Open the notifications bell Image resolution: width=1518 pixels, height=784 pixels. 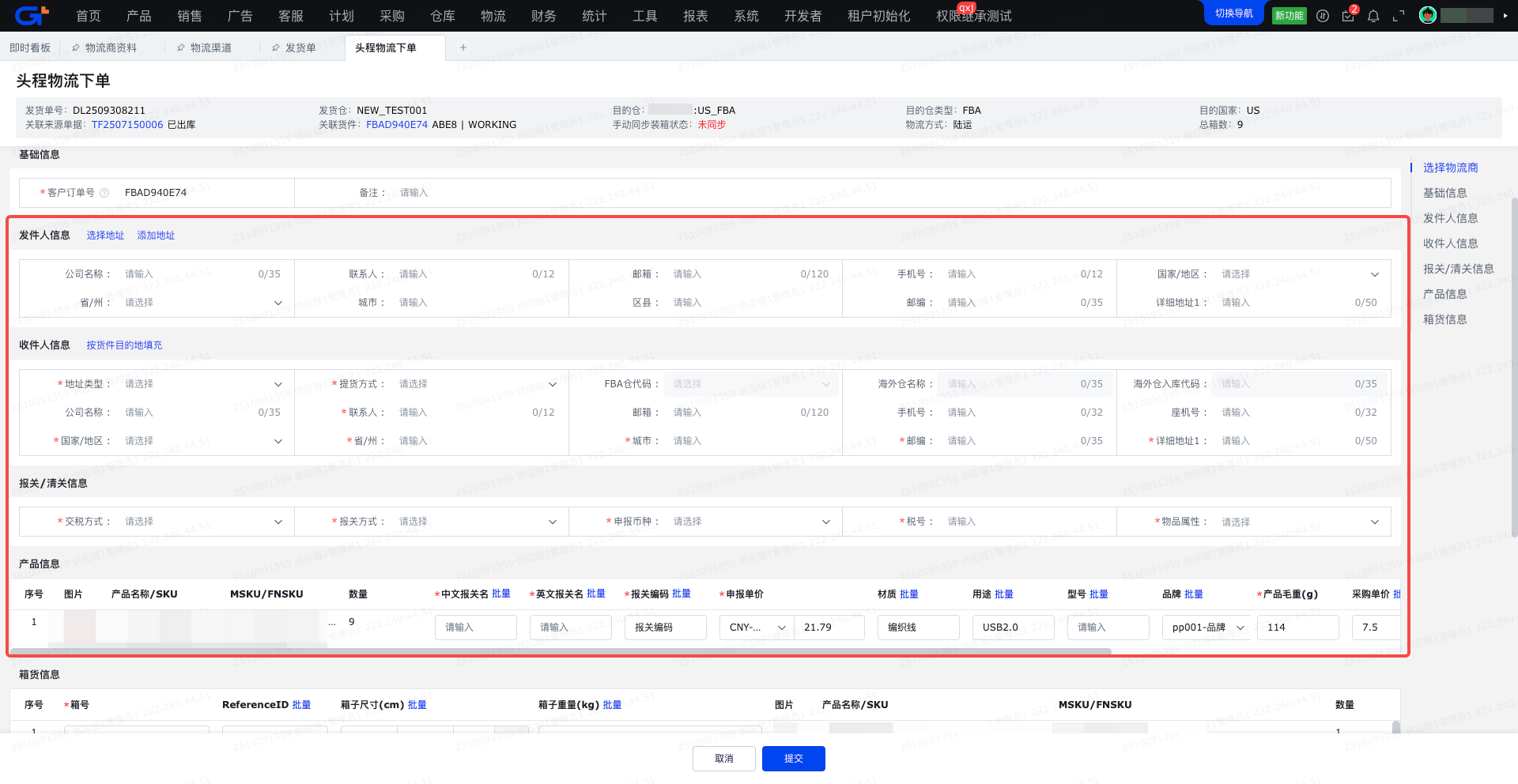point(1373,16)
